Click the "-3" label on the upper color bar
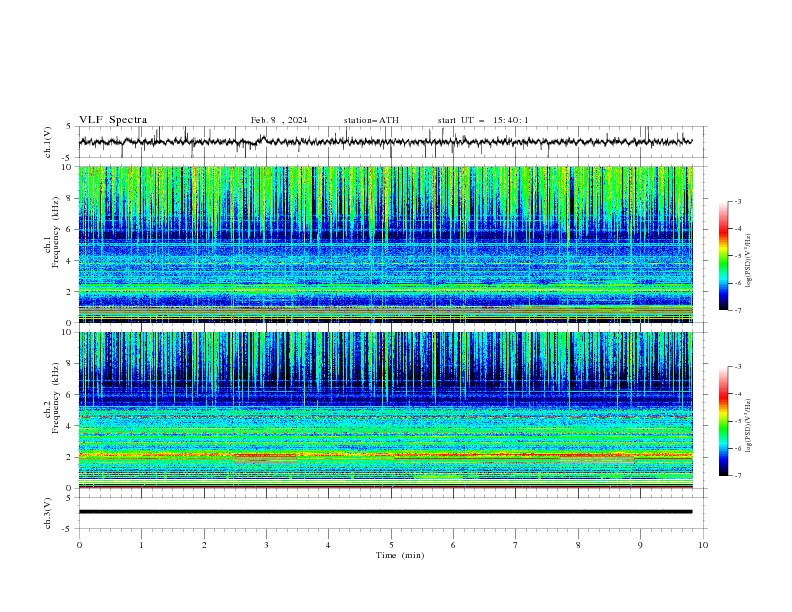This screenshot has width=792, height=612. [738, 201]
